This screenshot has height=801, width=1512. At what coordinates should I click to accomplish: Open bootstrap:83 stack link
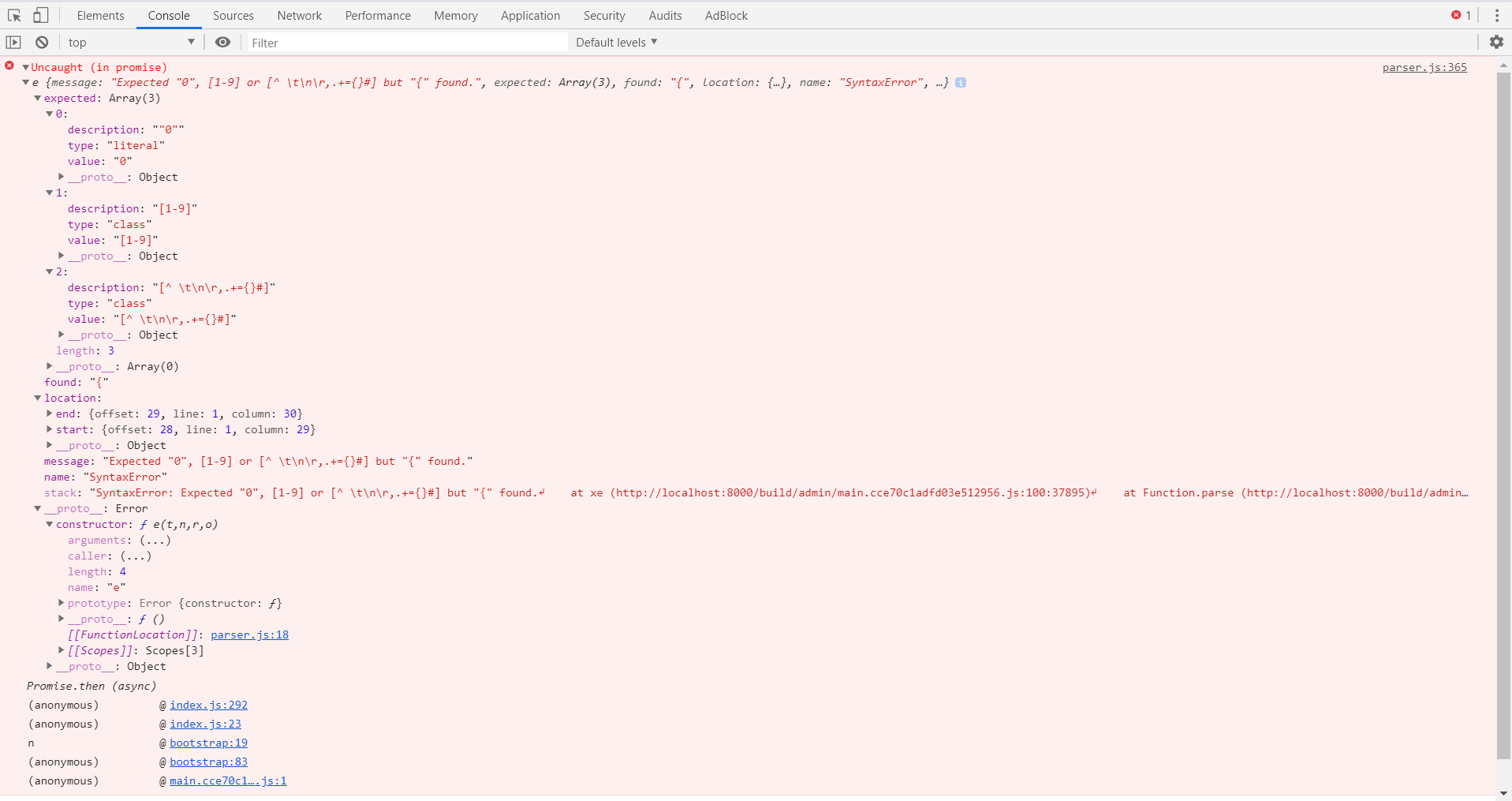pyautogui.click(x=208, y=762)
